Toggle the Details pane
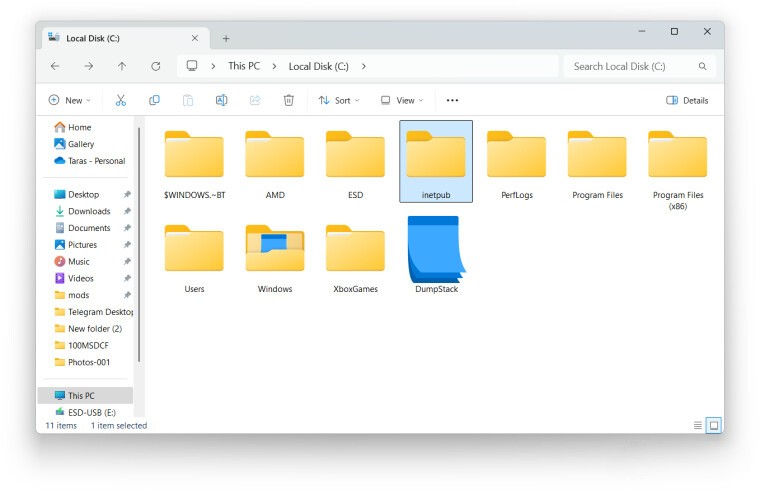The image size is (760, 490). click(687, 100)
